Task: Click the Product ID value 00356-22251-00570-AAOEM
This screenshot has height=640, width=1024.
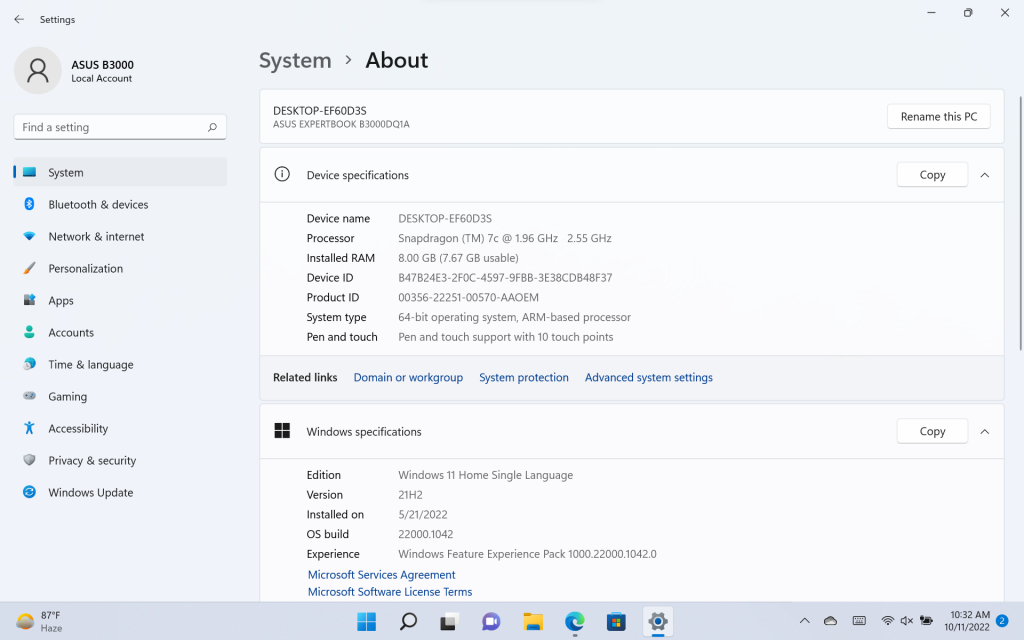Action: [468, 297]
